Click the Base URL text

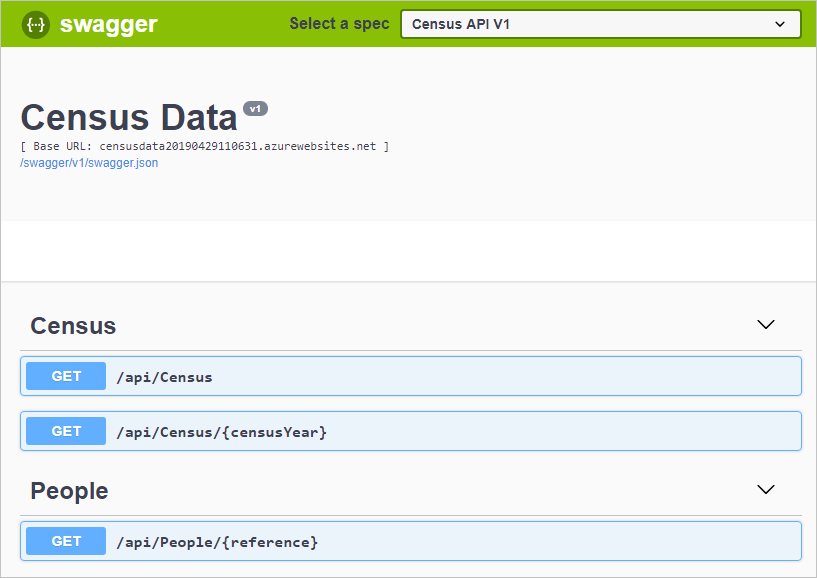205,146
